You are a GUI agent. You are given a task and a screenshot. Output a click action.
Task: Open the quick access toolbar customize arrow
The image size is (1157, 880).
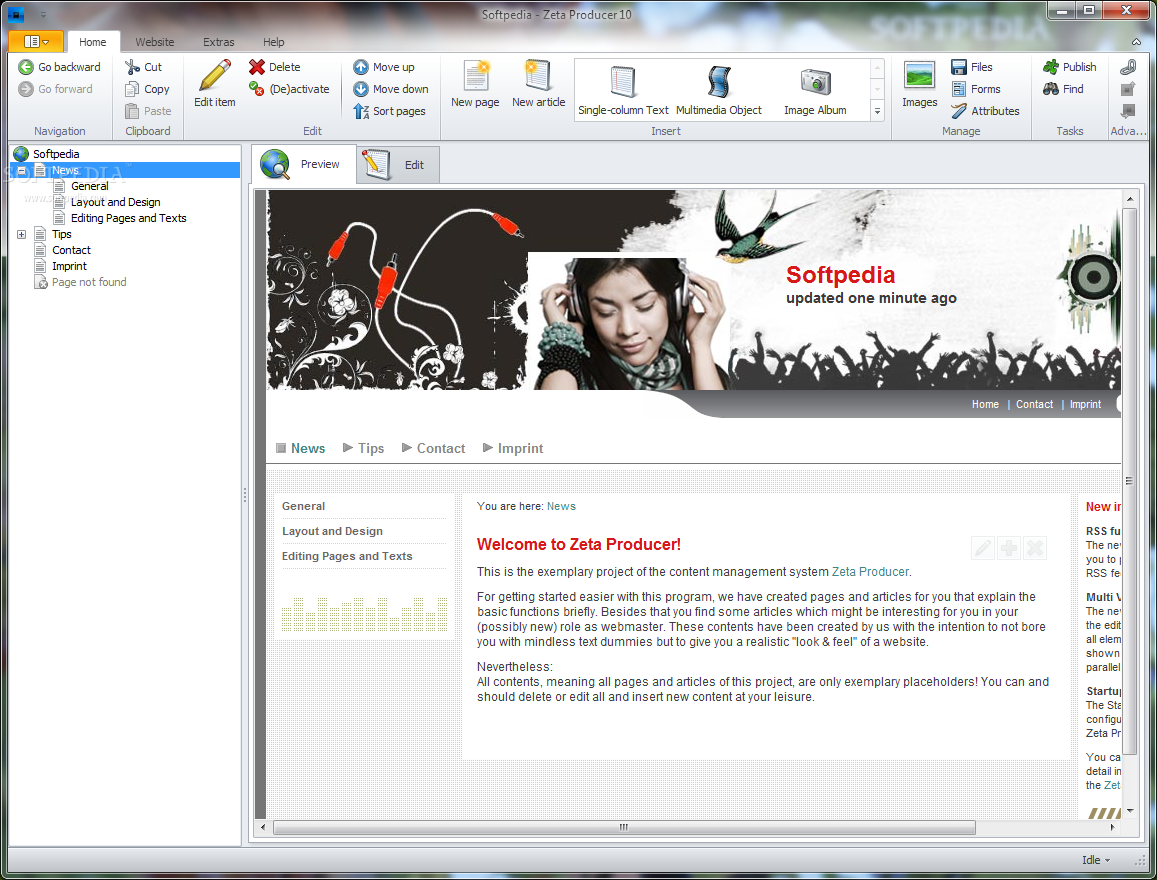[x=44, y=15]
